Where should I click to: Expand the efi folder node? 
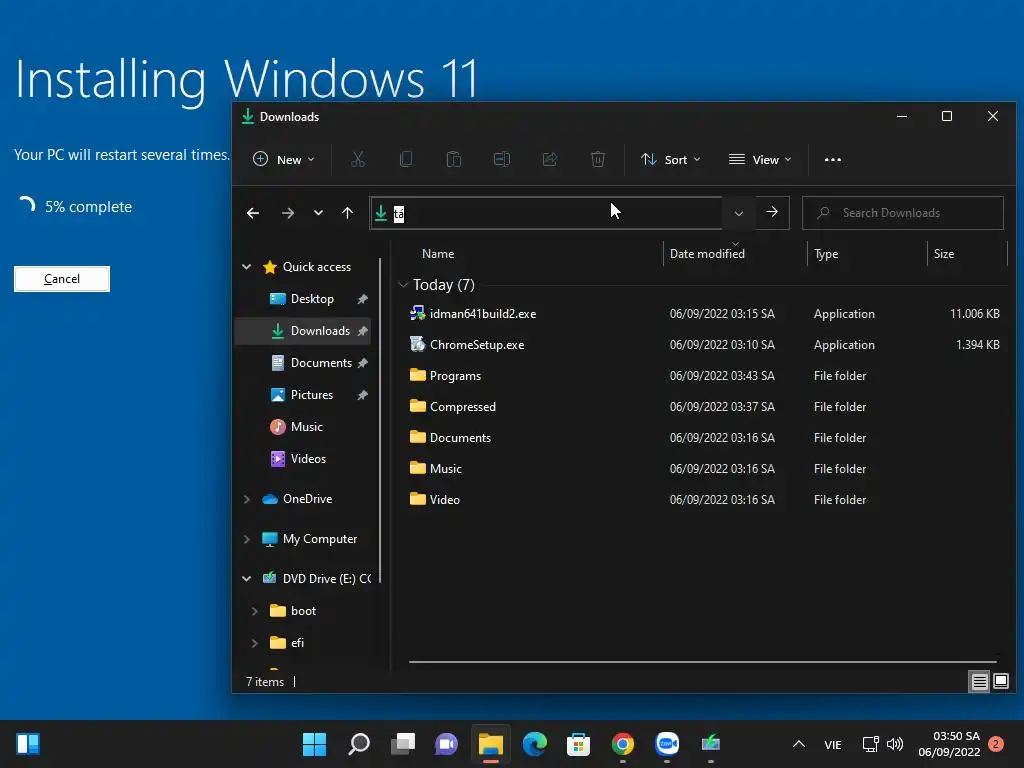[x=255, y=643]
